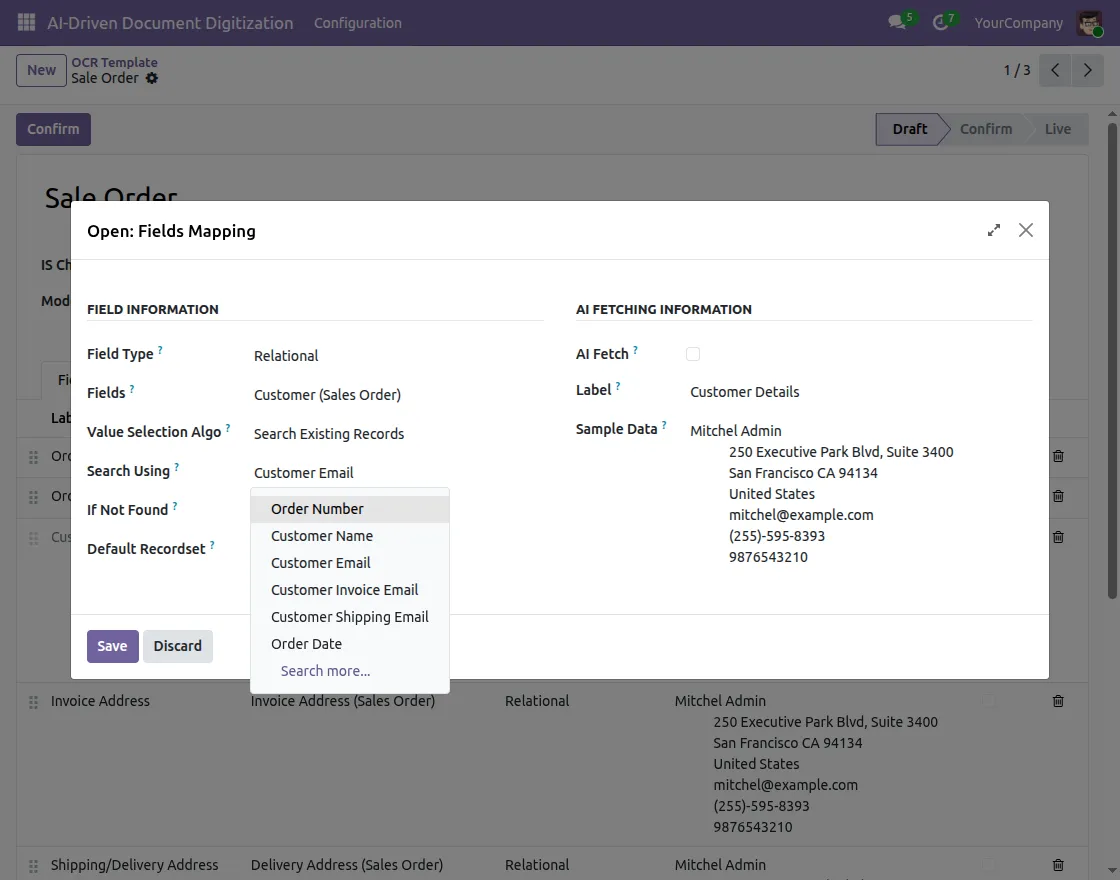Go to the previous record arrow
The image size is (1120, 880).
(1055, 70)
